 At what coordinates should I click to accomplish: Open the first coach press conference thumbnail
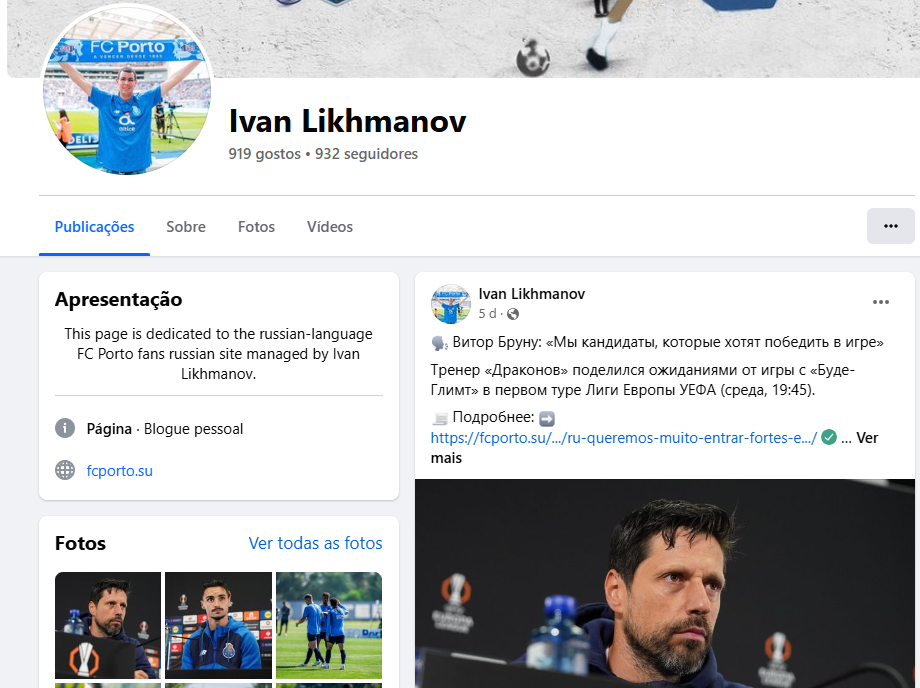click(108, 625)
